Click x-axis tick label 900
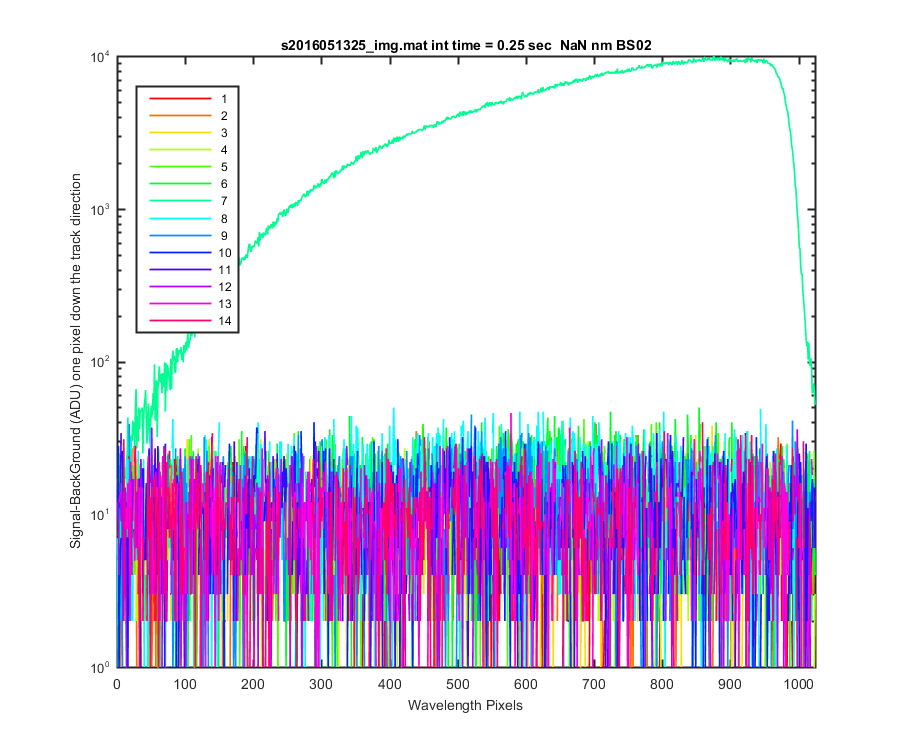 click(x=730, y=684)
